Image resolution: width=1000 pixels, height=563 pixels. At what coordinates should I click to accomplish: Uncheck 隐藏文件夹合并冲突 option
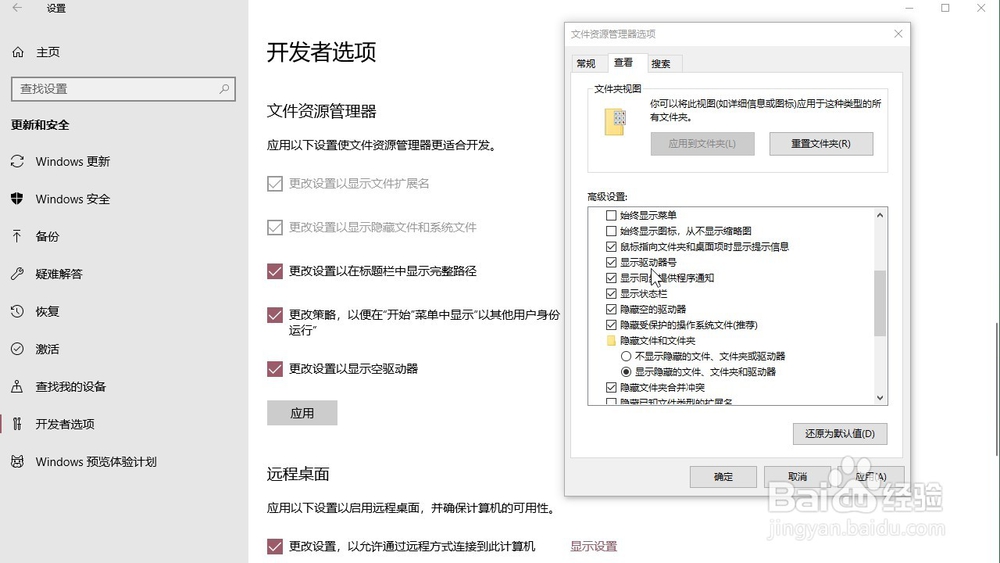611,388
